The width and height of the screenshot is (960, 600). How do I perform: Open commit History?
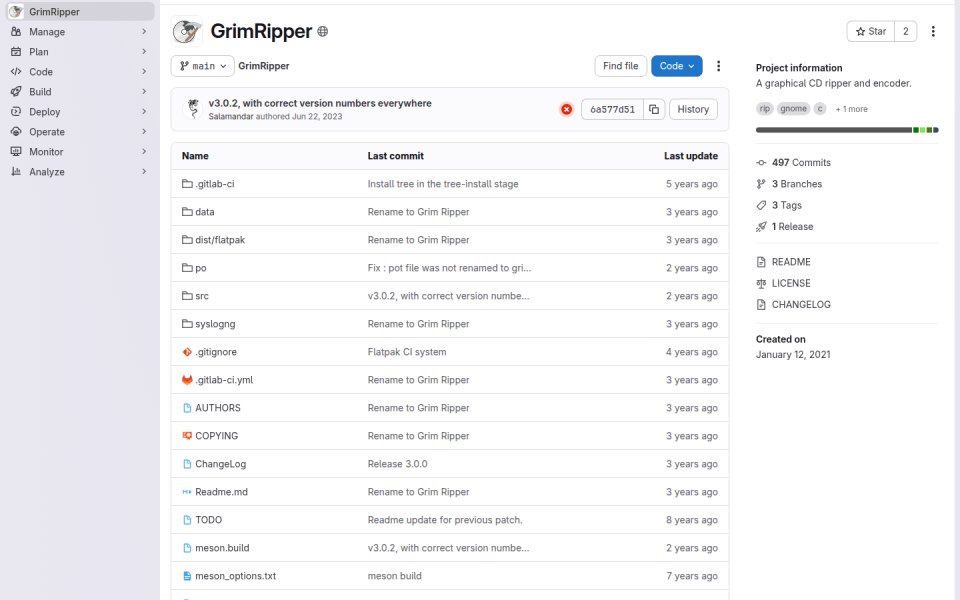pyautogui.click(x=693, y=110)
